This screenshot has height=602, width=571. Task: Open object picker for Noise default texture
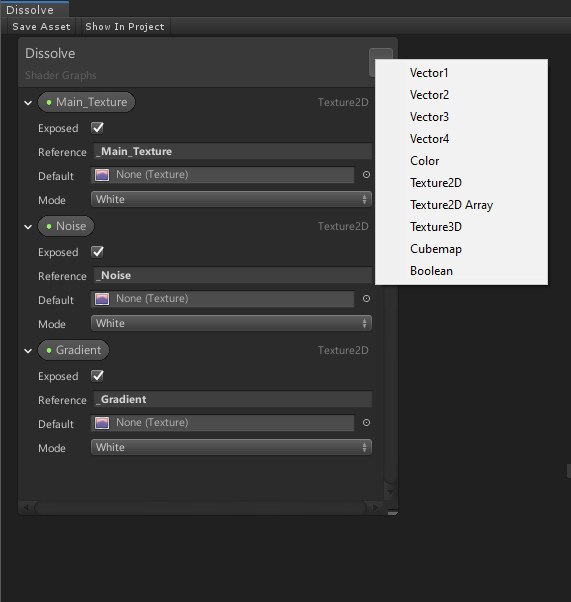(366, 299)
